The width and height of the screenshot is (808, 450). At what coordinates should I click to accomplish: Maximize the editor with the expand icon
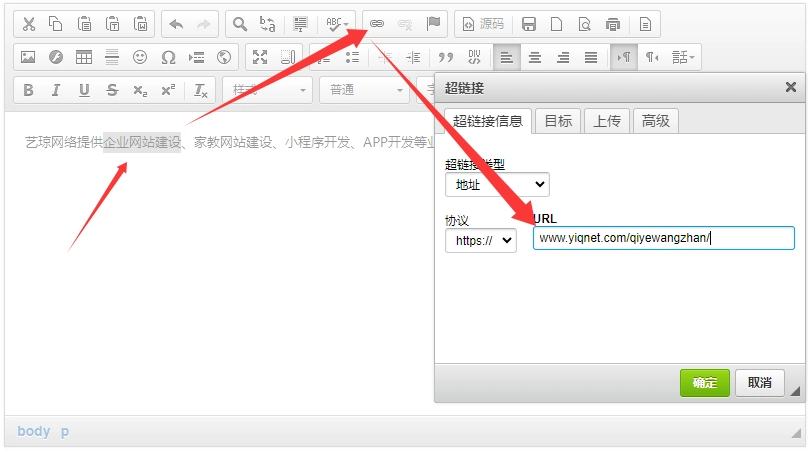tap(260, 57)
